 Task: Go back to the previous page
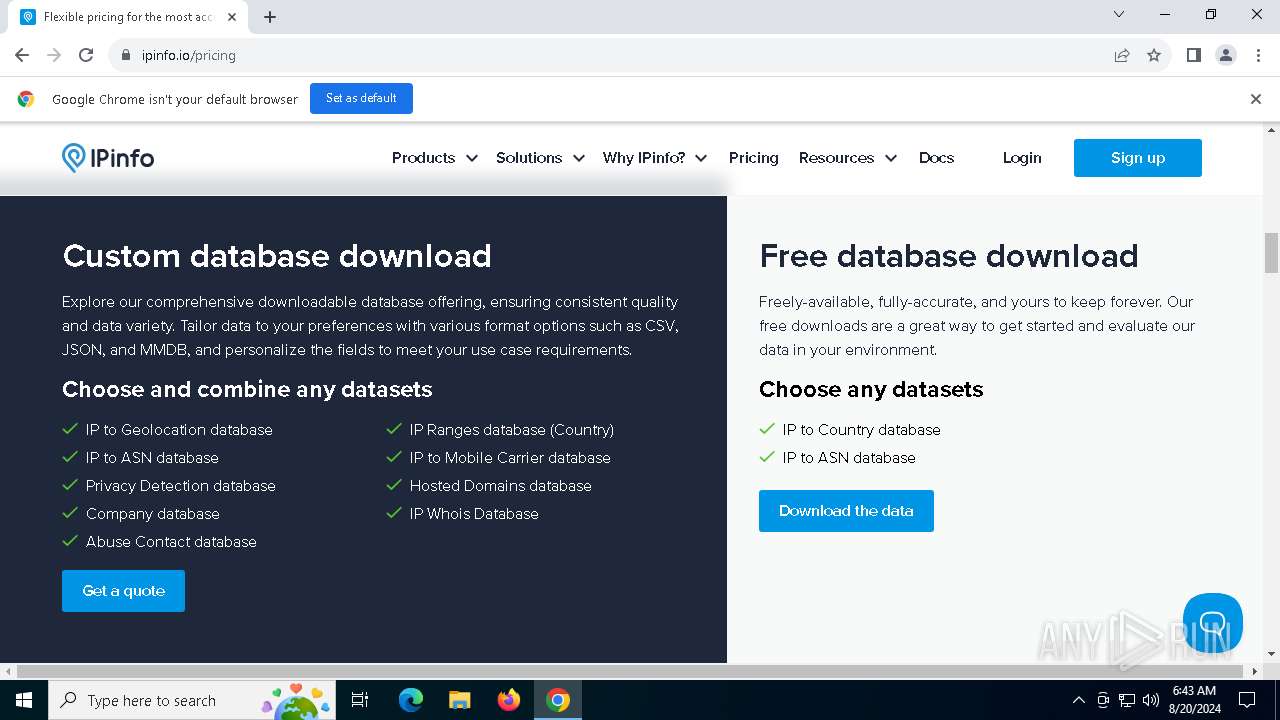coord(22,55)
